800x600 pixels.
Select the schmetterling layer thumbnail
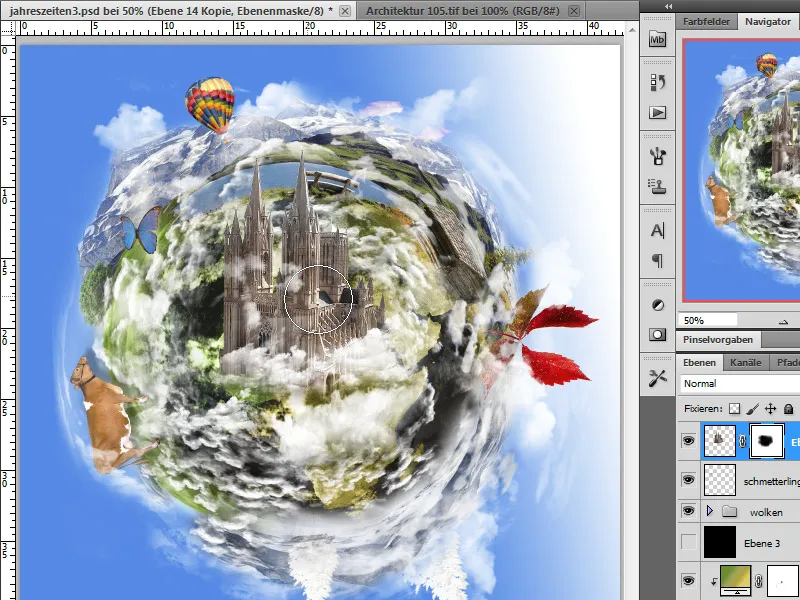pyautogui.click(x=719, y=480)
